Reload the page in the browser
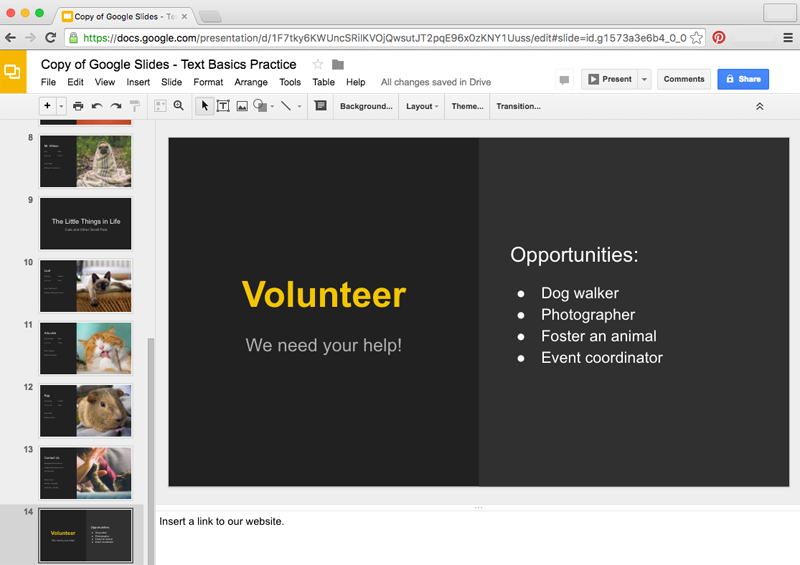 coord(51,38)
